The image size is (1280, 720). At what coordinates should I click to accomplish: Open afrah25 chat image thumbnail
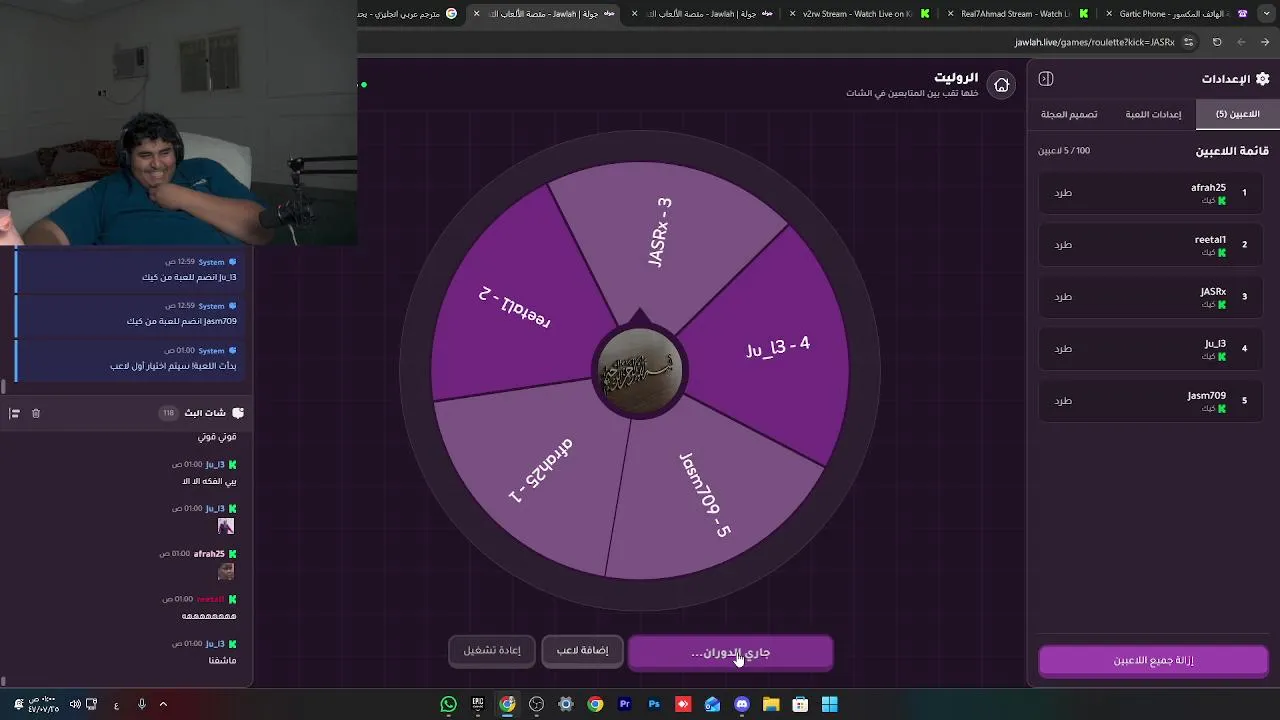(x=226, y=571)
